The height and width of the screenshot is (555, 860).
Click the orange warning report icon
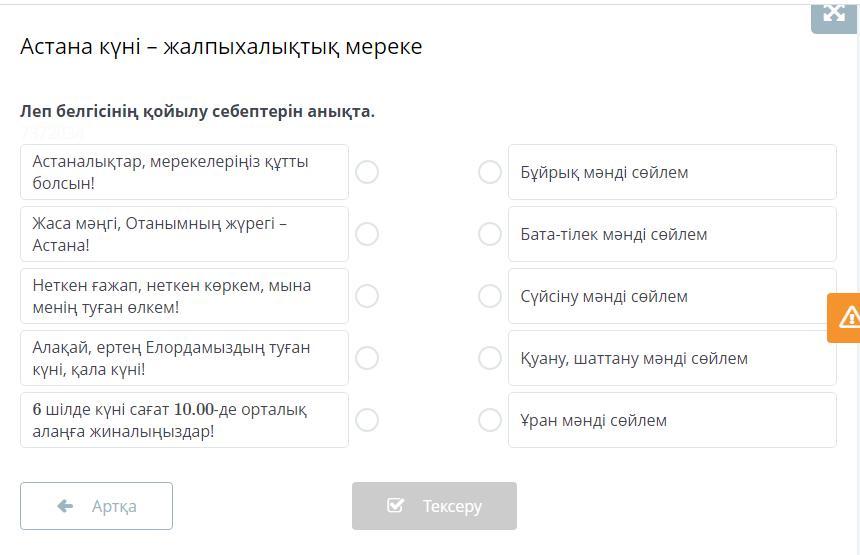pos(846,317)
